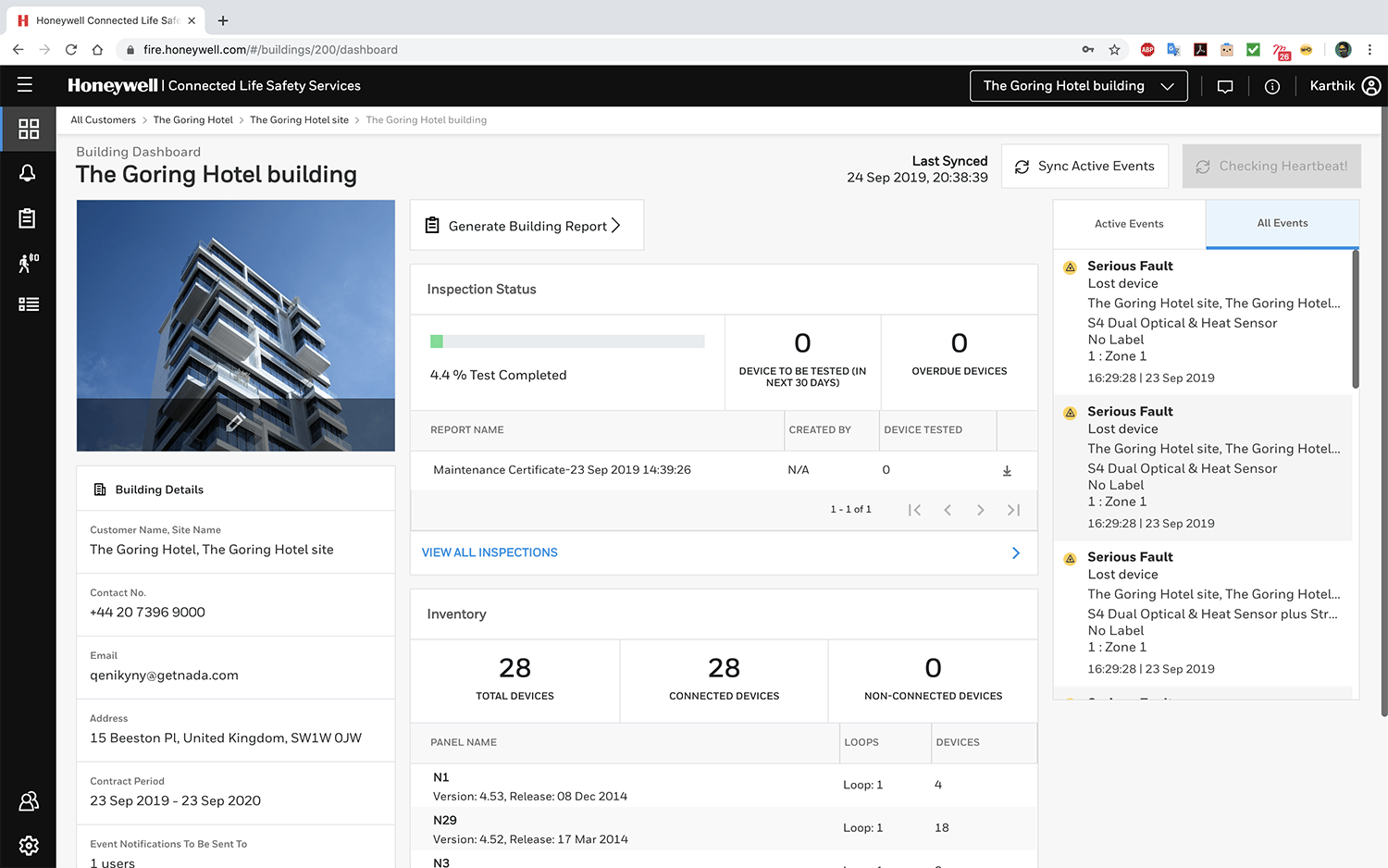The height and width of the screenshot is (868, 1388).
Task: Open the saved passwords key icon
Action: (1088, 49)
